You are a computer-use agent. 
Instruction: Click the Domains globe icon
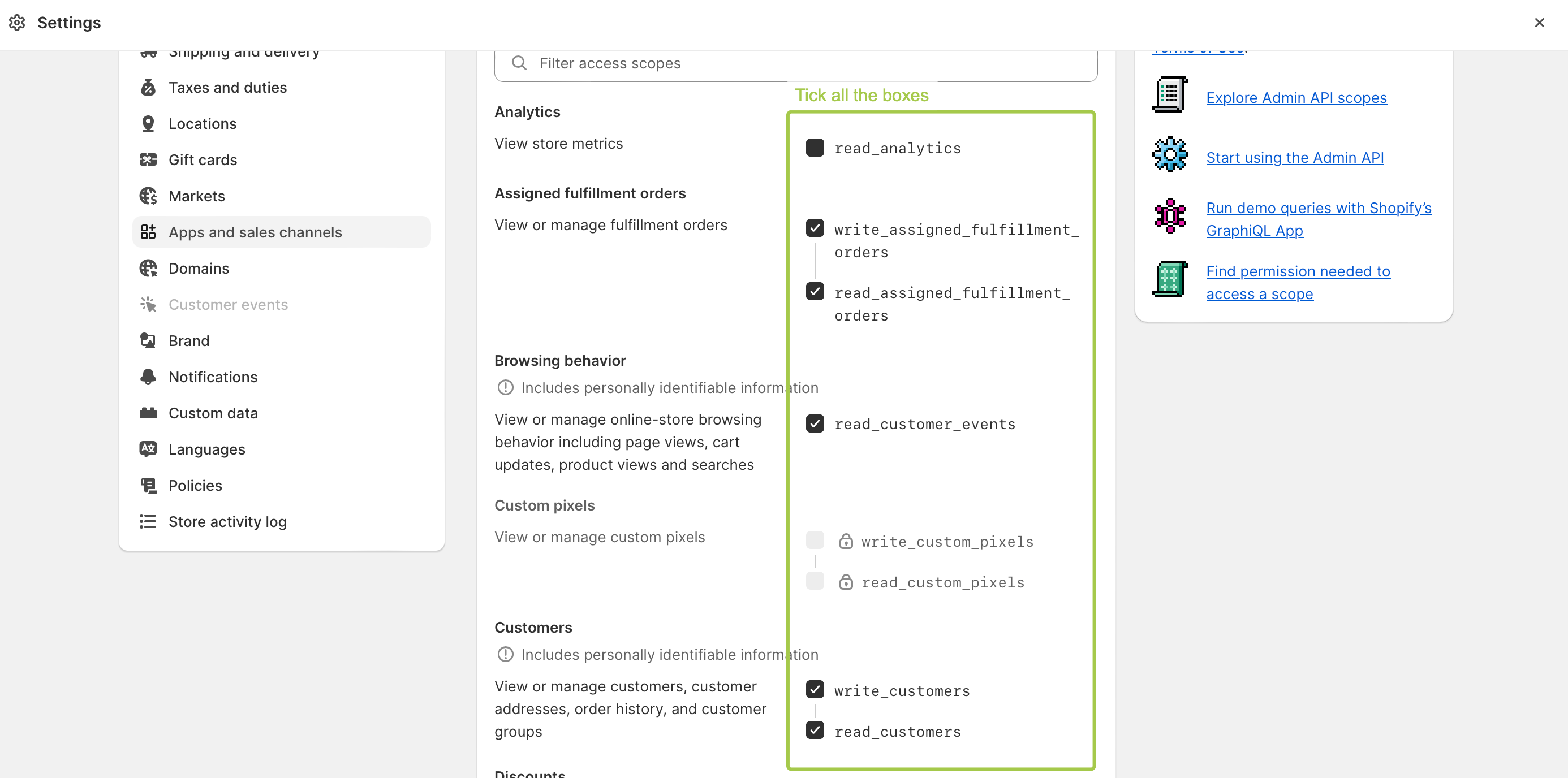click(148, 268)
